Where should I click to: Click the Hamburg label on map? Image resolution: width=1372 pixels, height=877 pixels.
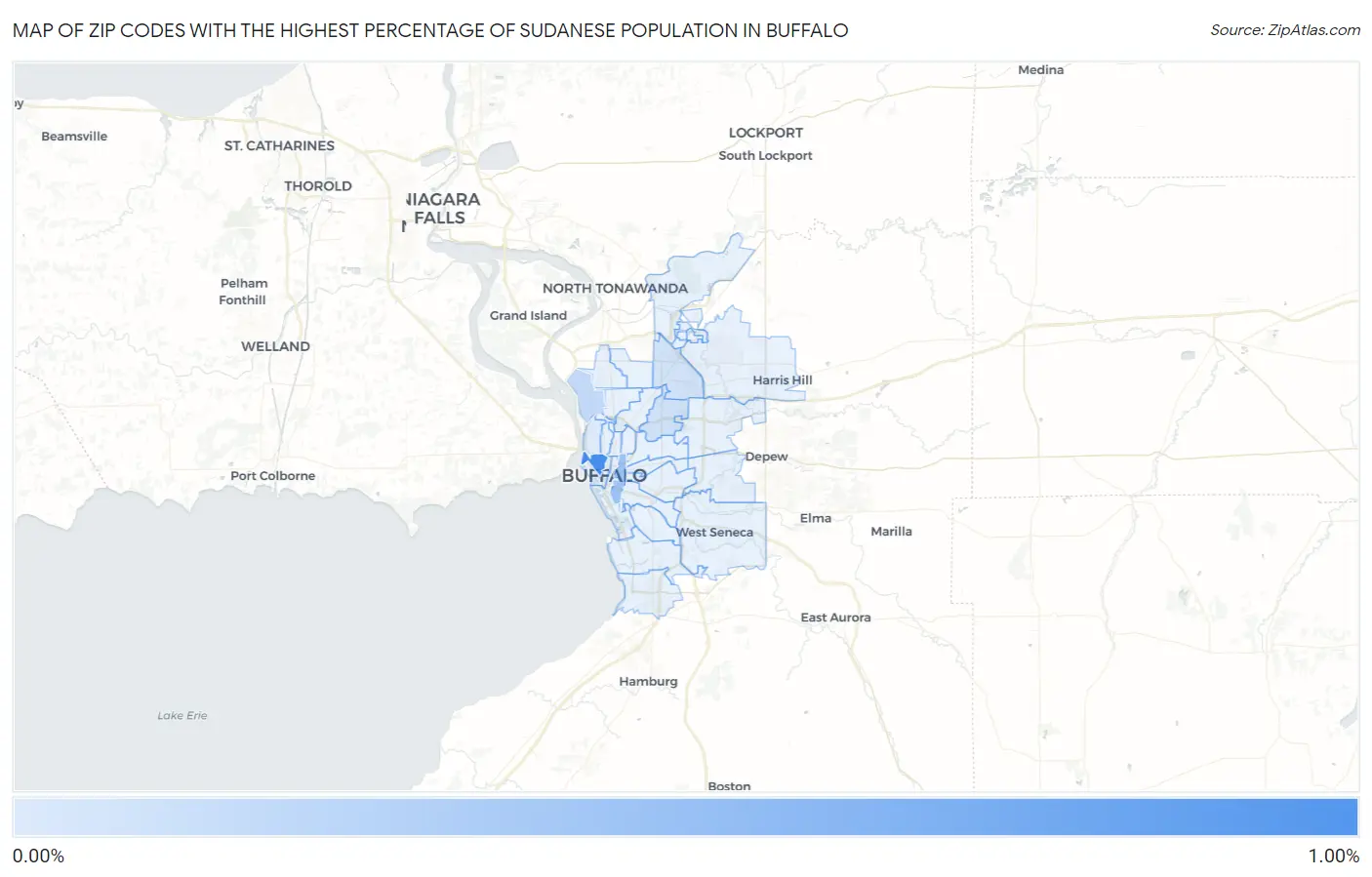click(648, 681)
